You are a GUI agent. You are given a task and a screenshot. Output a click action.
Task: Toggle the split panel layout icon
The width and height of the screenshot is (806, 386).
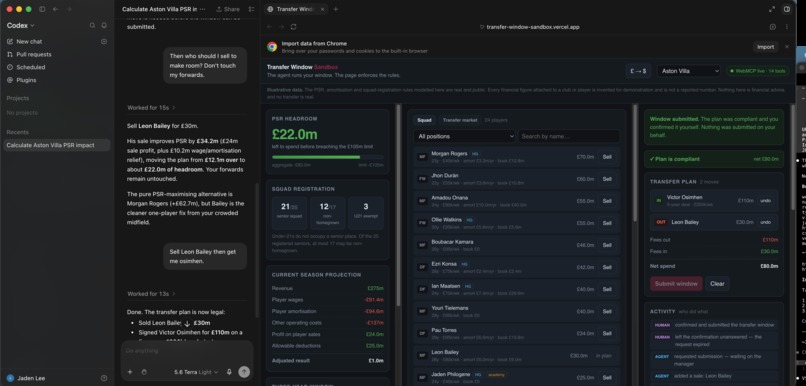[x=786, y=9]
